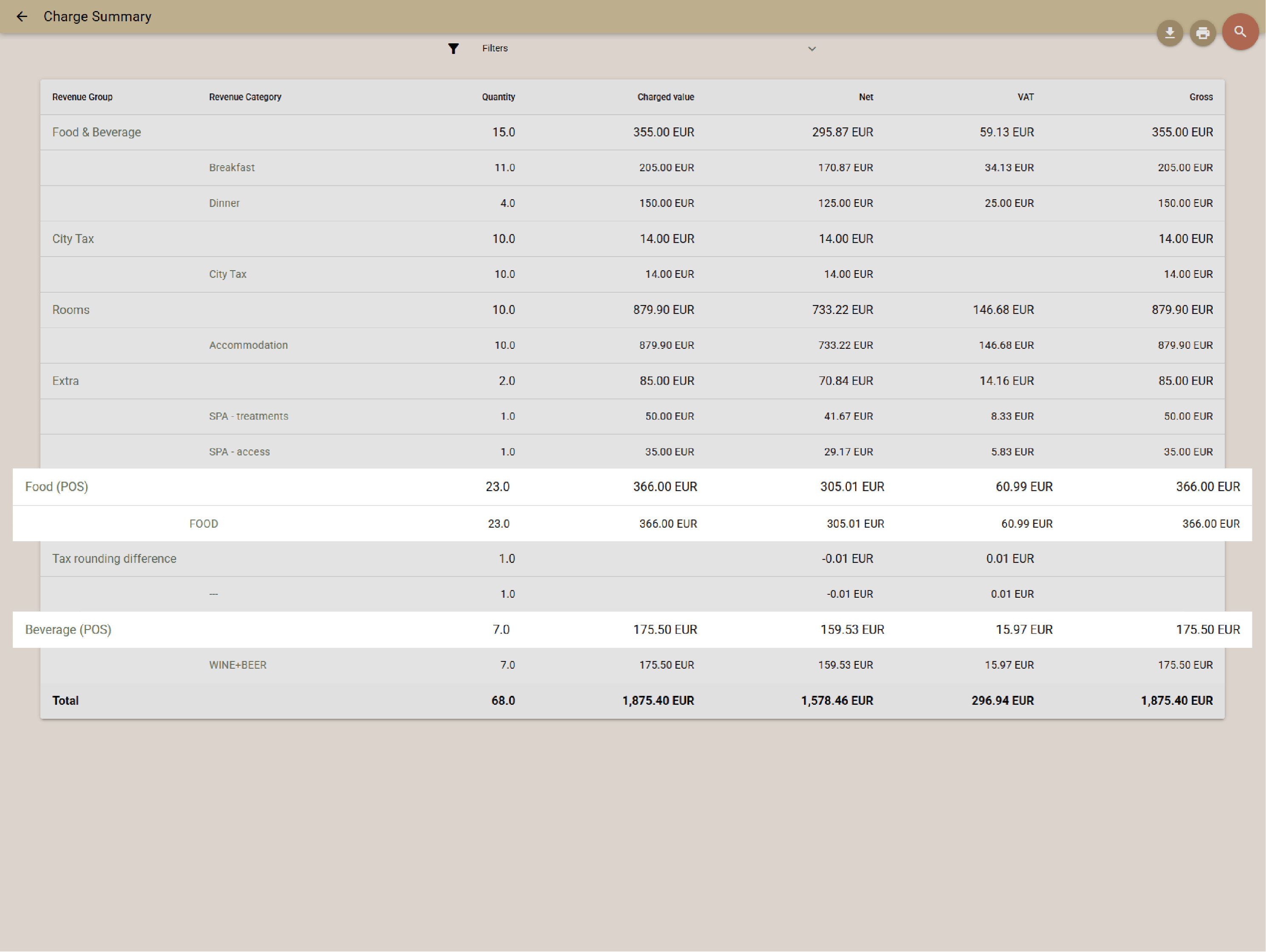
Task: Click the WINE+BEER category row
Action: click(x=237, y=665)
